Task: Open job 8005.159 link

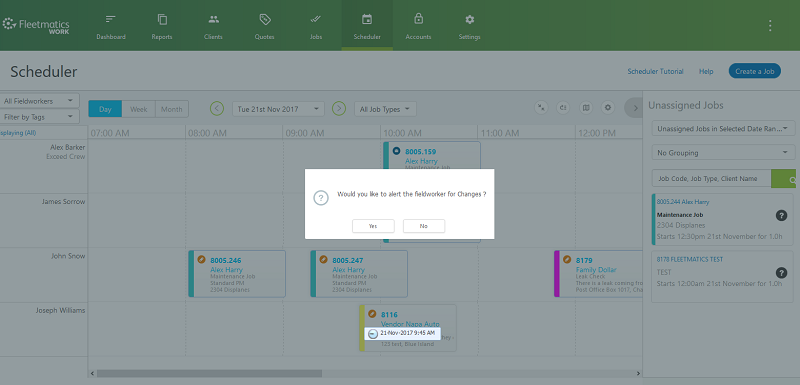Action: [420, 151]
